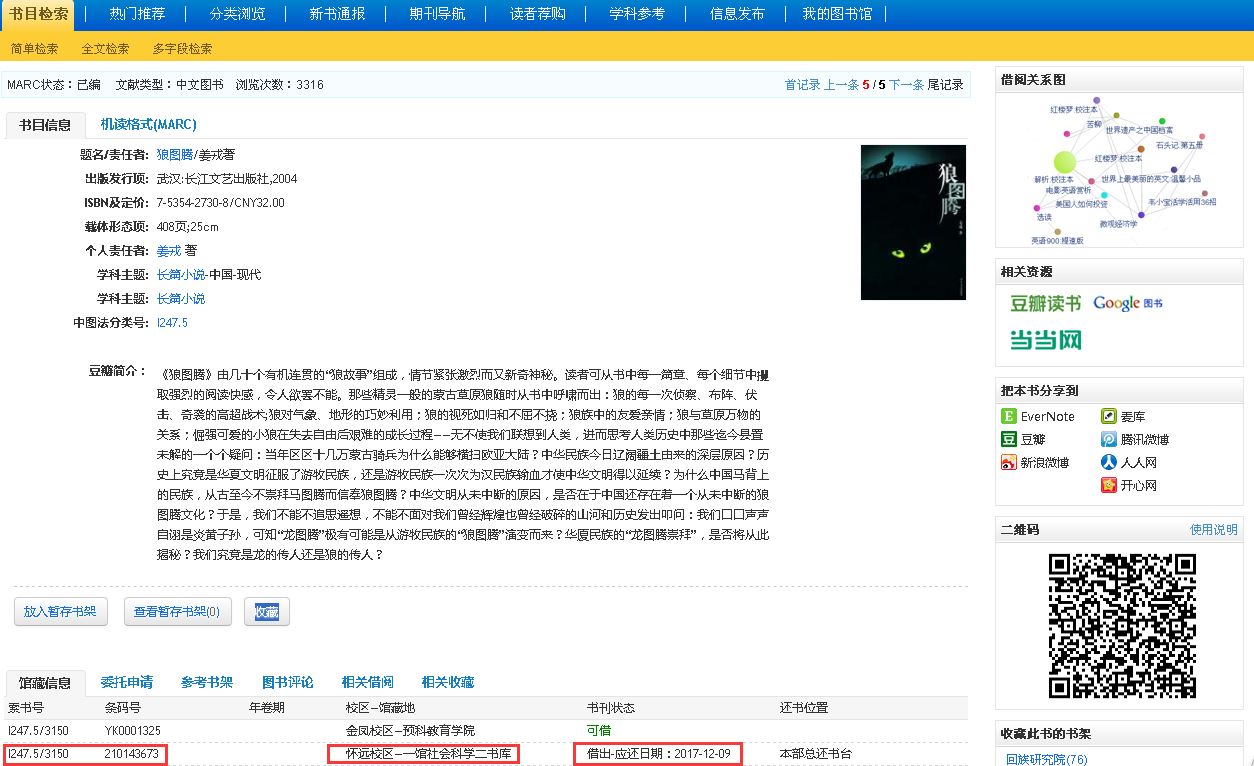Open the 热门推荐 navigation item
The height and width of the screenshot is (766, 1254).
[137, 14]
